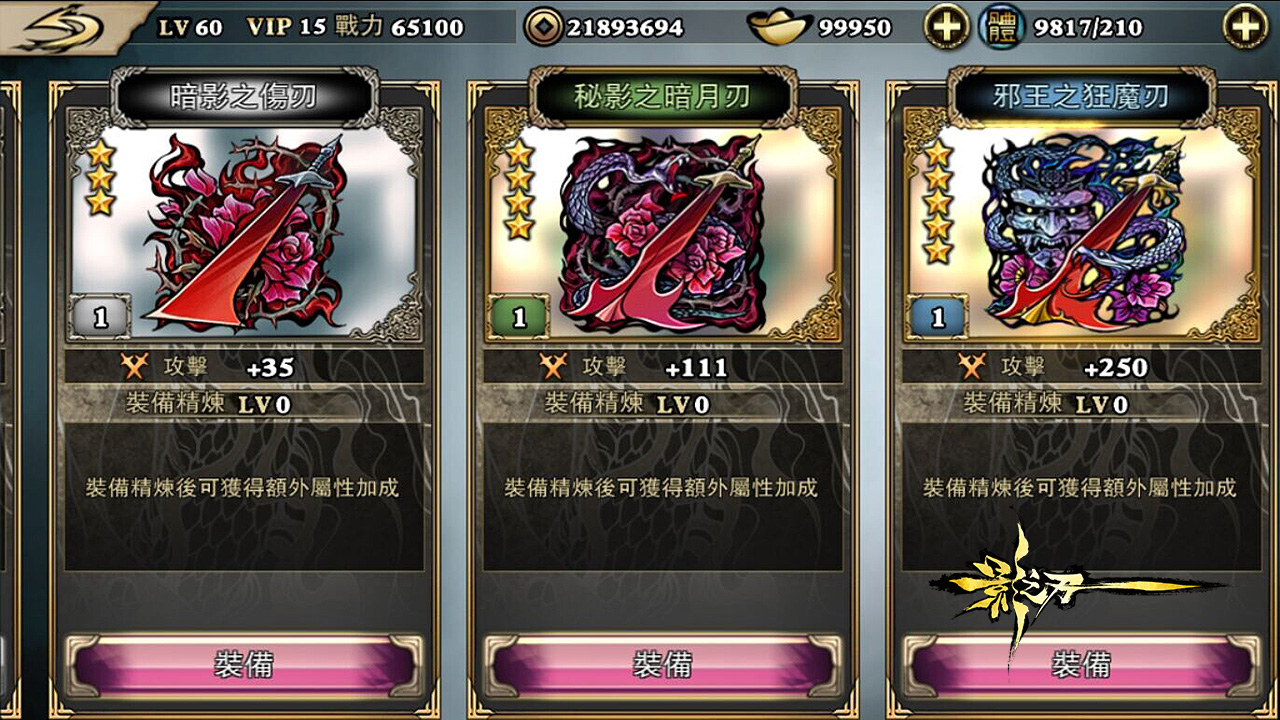Tap the VIP 15 label

[286, 27]
